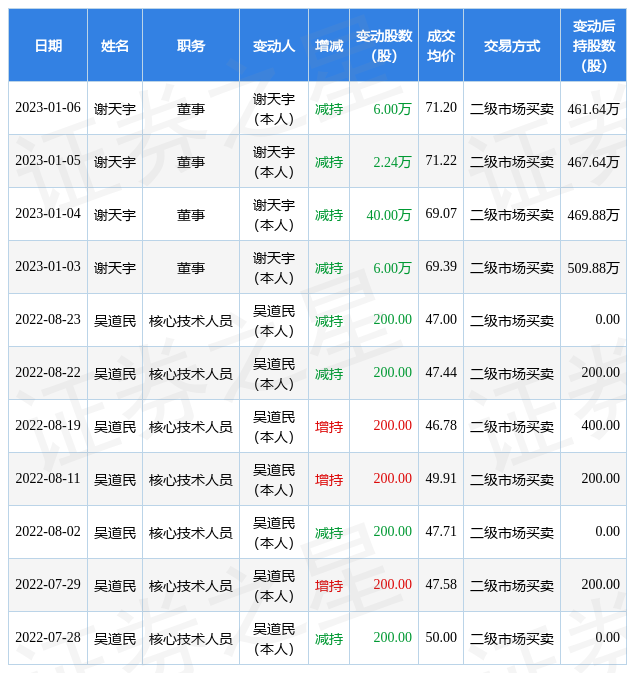Click the 变动后持股数(股) column header

(594, 45)
